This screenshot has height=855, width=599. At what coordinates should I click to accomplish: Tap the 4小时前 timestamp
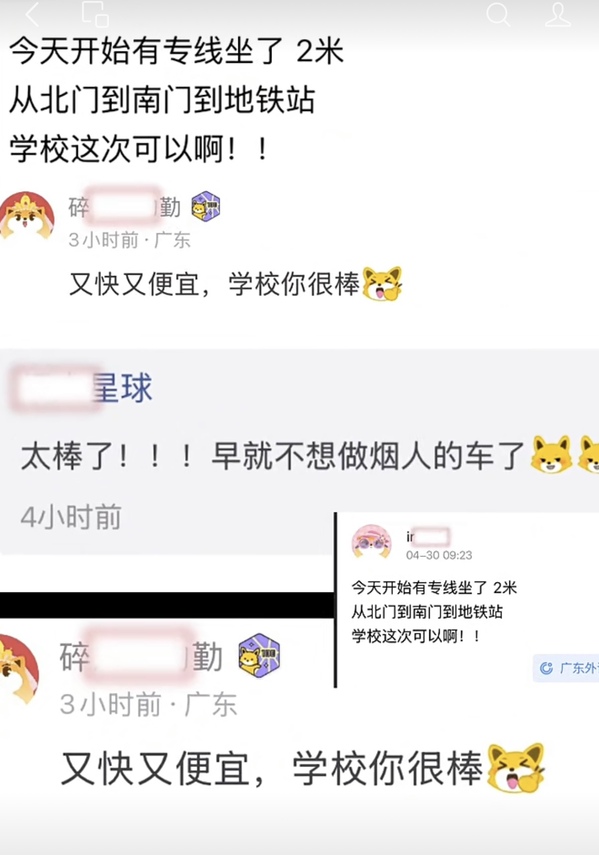(71, 517)
